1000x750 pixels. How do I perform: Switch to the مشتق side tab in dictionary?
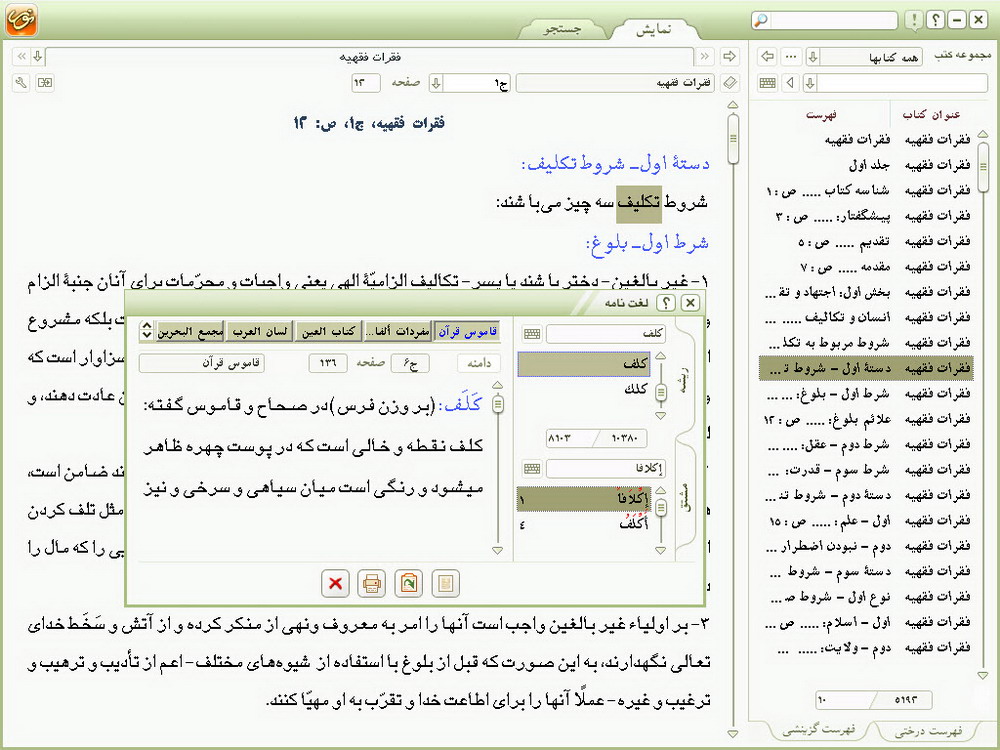(684, 497)
